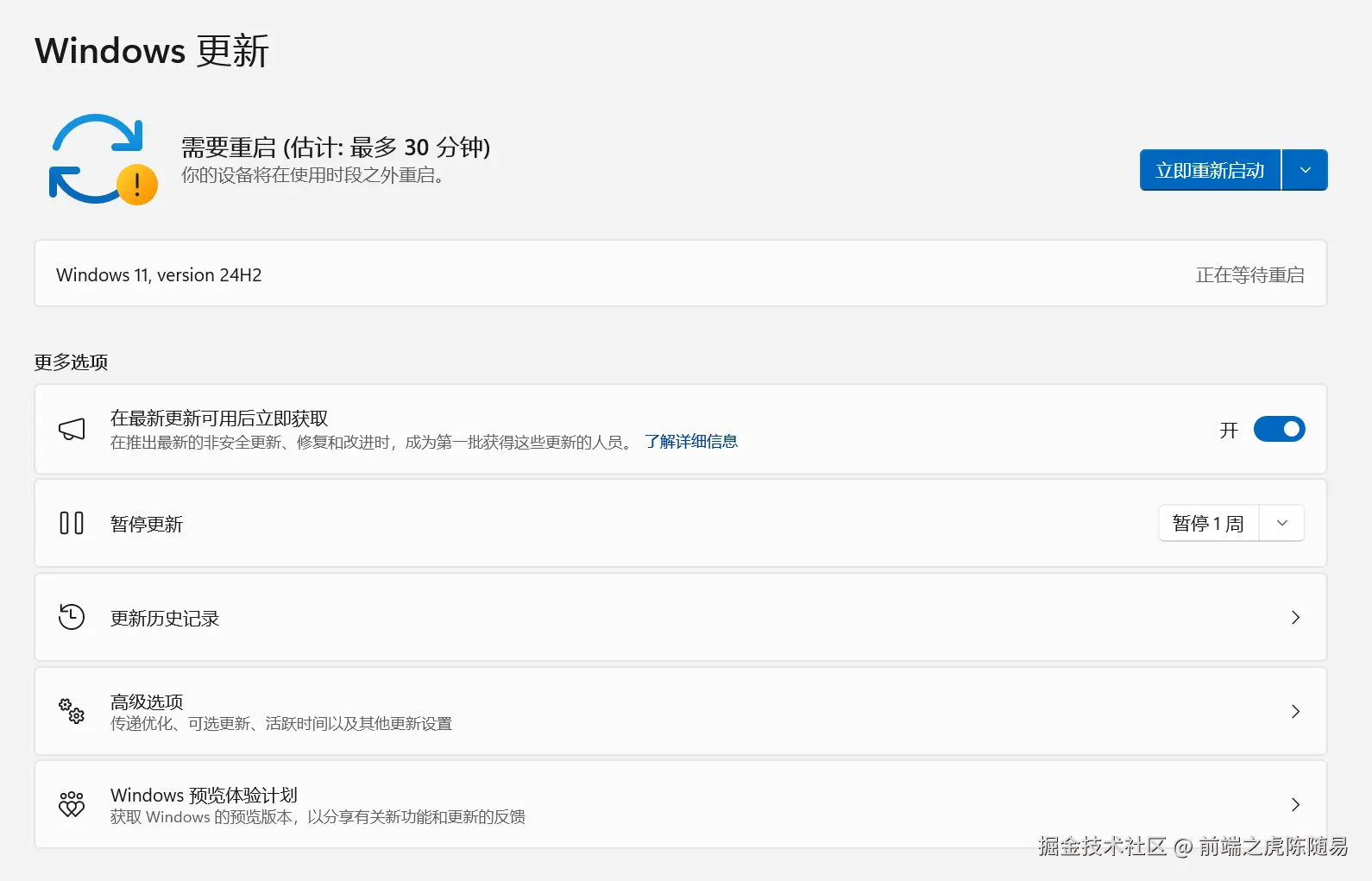Viewport: 1372px width, 881px height.
Task: Click the megaphone icon for latest updates
Action: pyautogui.click(x=72, y=429)
